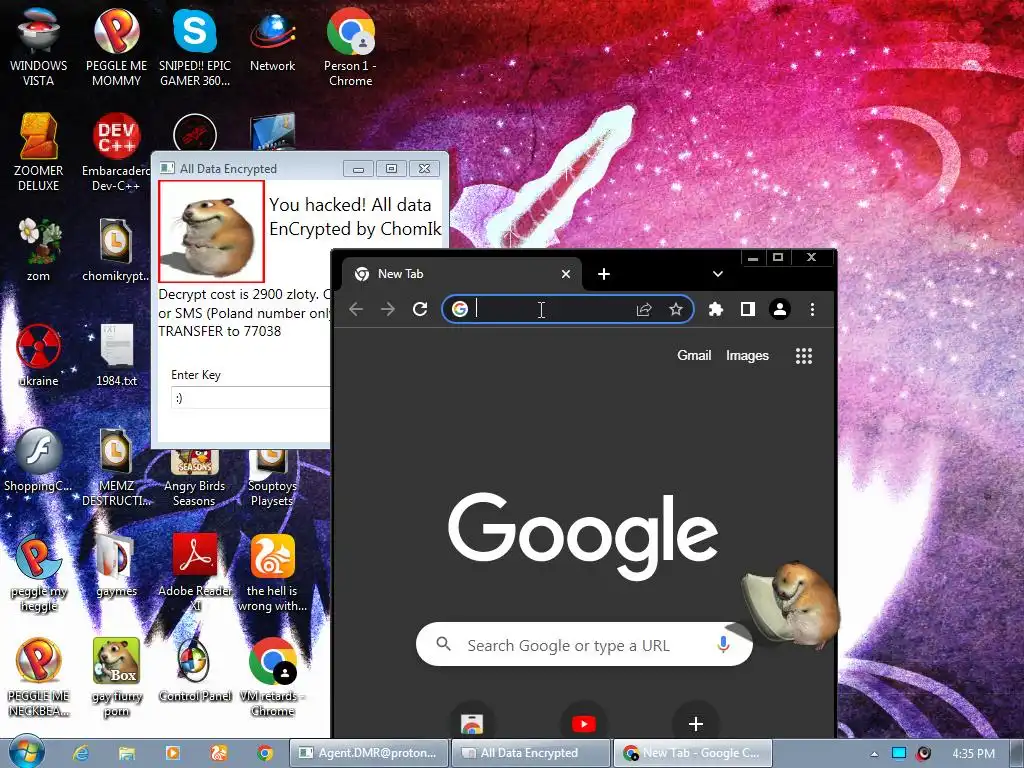Screen dimensions: 1024x768
Task: Switch to New Tab - Google Chrome taskbar button
Action: tap(692, 753)
